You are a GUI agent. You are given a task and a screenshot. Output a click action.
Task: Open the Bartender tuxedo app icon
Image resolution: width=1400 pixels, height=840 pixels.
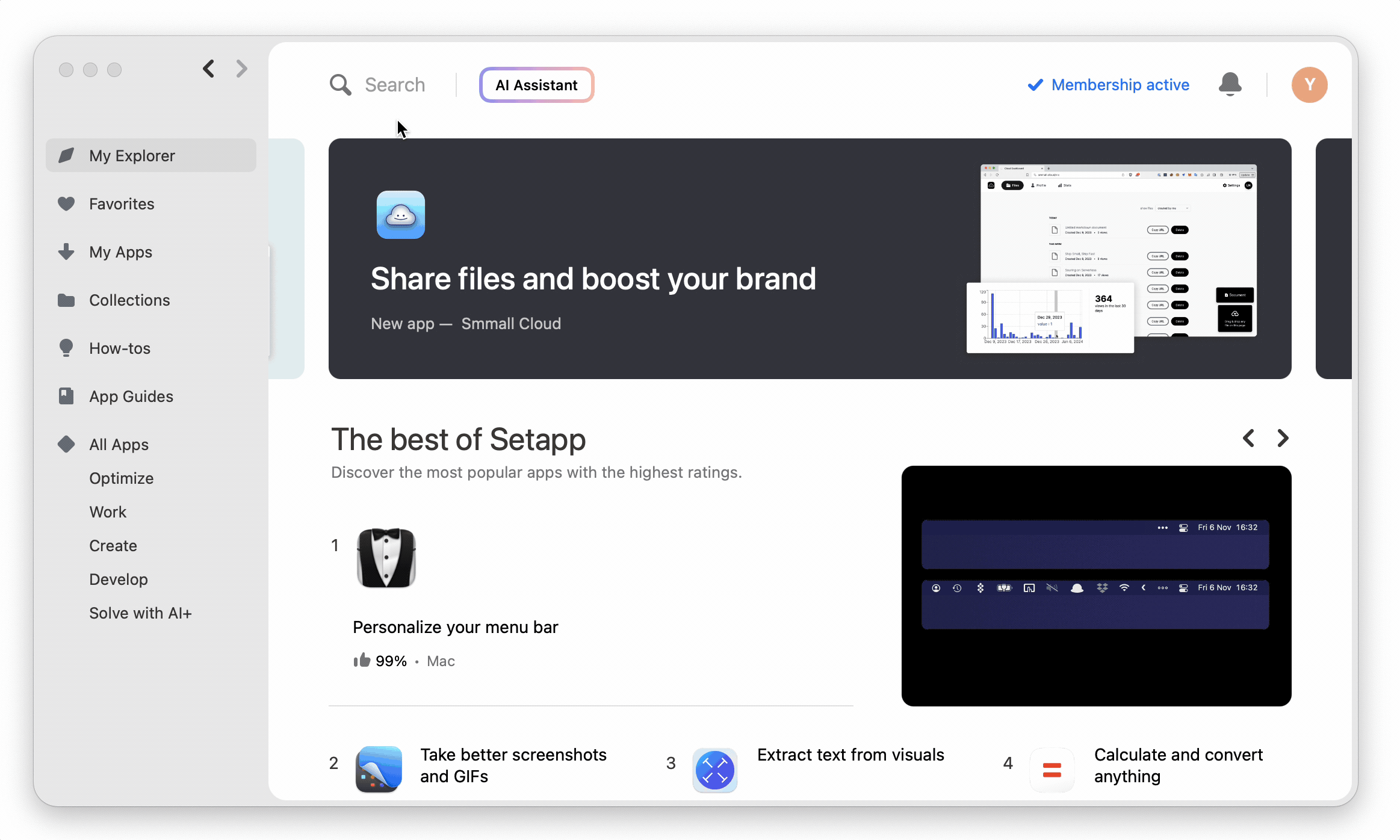386,558
